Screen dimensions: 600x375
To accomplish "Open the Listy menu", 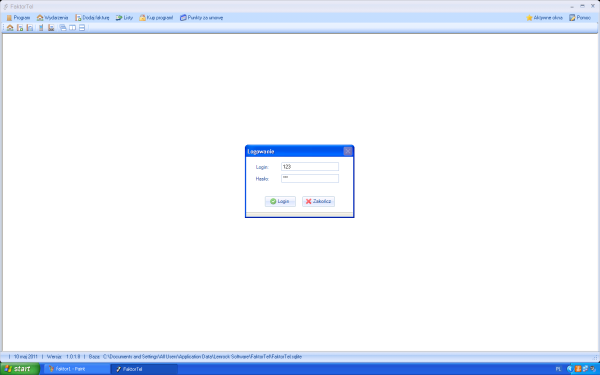I will pos(124,18).
